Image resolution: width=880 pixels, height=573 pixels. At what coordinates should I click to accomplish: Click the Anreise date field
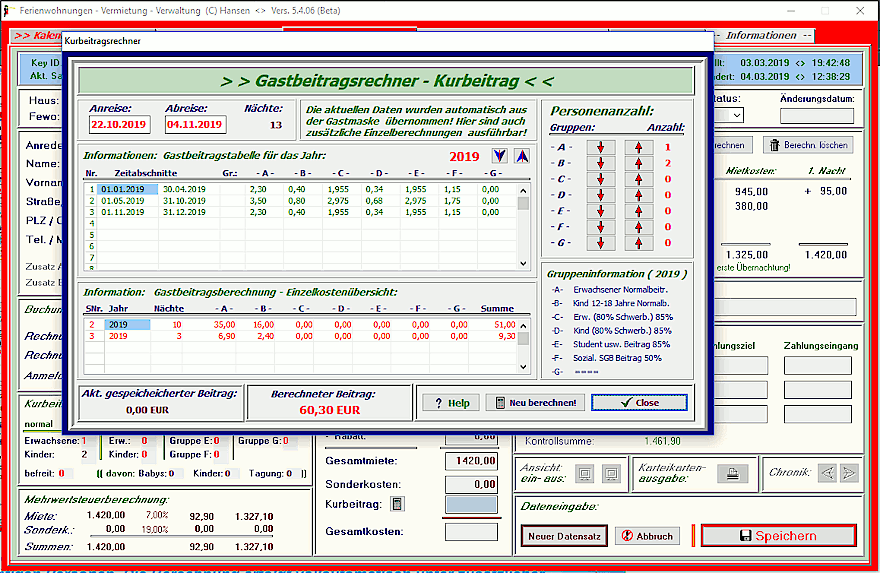(119, 125)
